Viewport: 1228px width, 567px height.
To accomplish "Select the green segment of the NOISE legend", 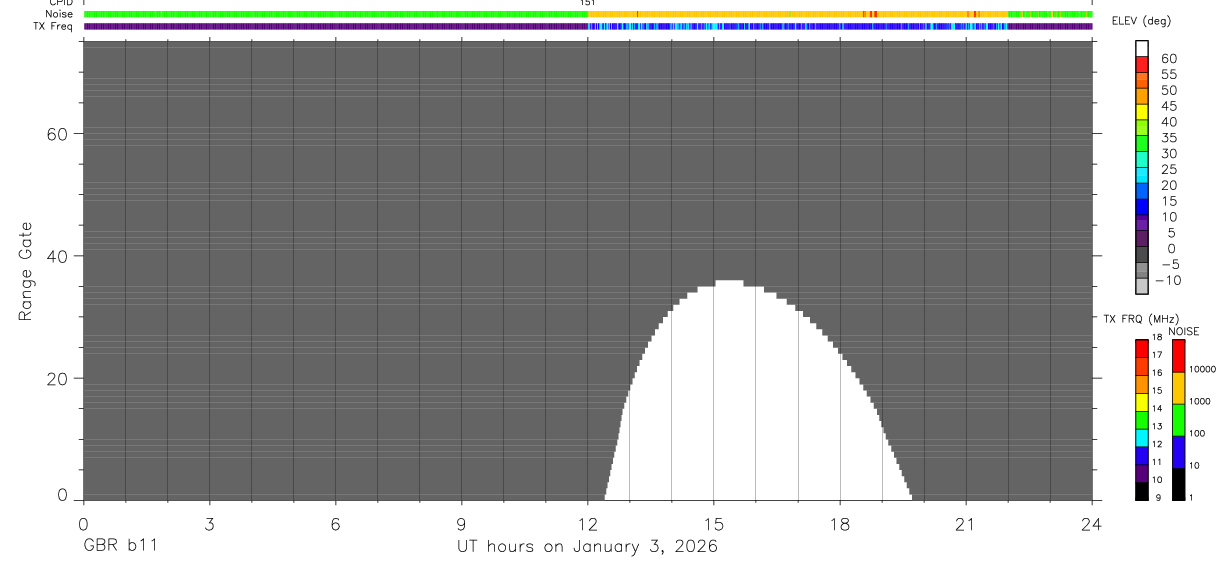I will tap(1178, 420).
